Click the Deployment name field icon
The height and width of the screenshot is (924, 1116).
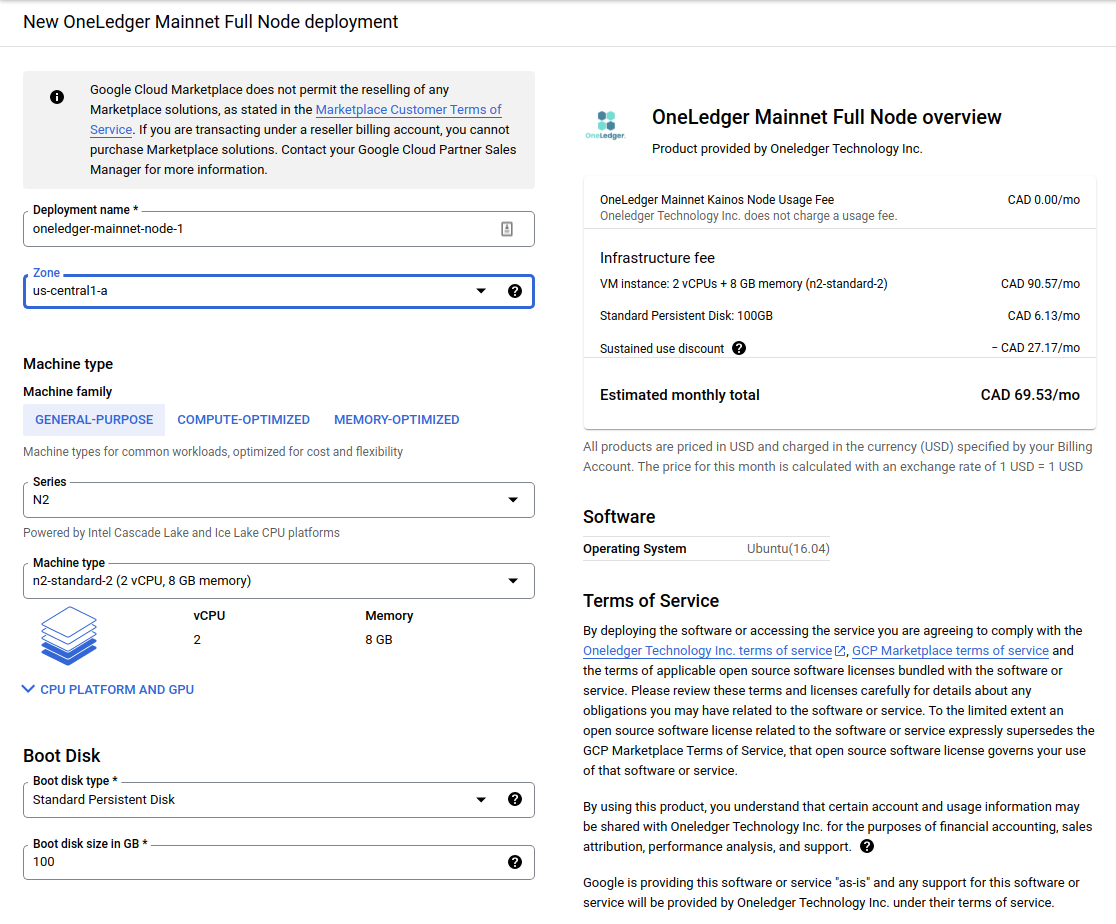click(x=507, y=229)
